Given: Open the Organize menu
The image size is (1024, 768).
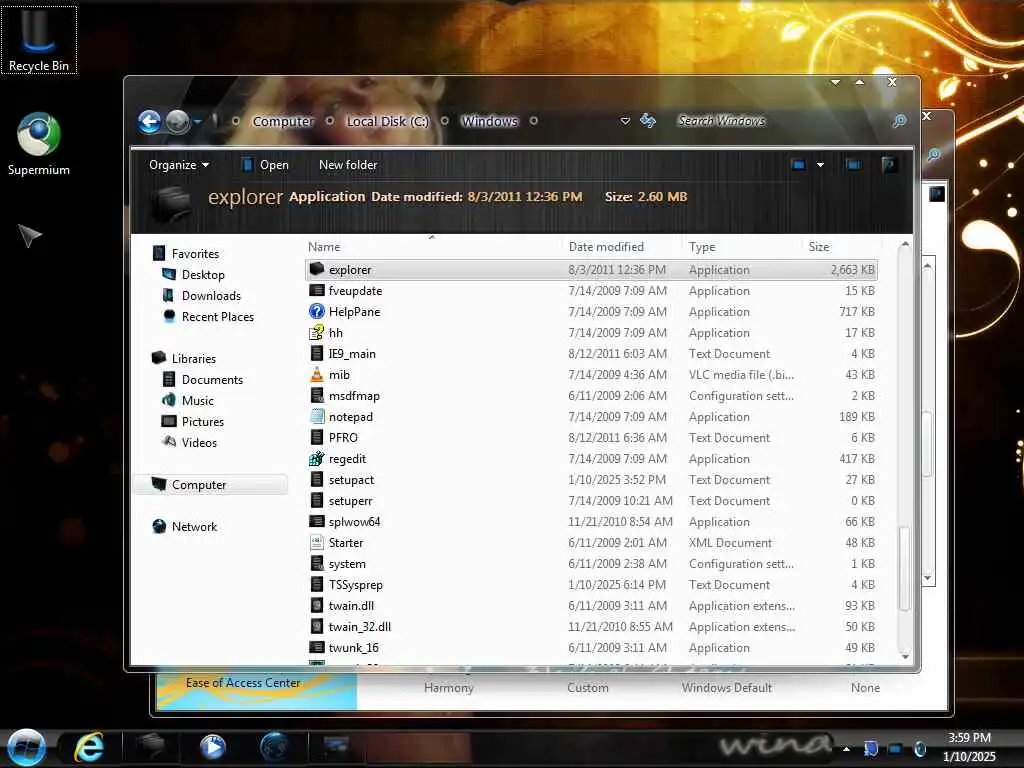Looking at the screenshot, I should [178, 165].
